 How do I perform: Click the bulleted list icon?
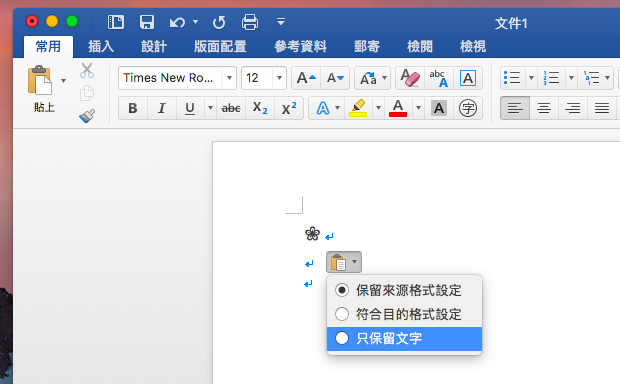(512, 78)
